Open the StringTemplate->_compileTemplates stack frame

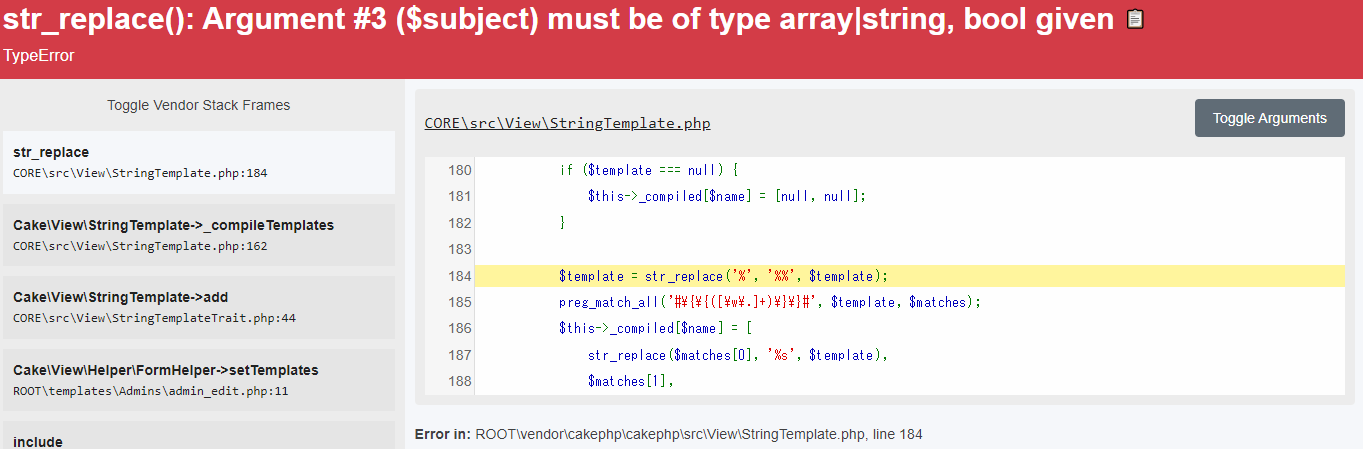(199, 235)
